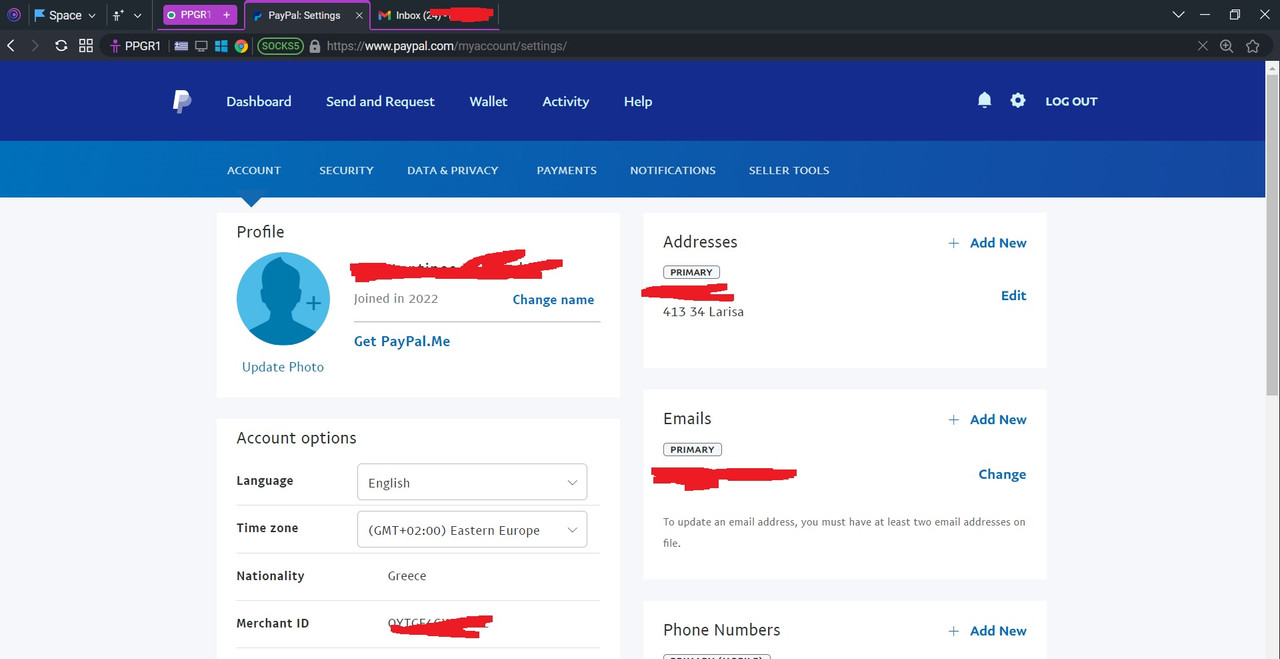
Task: Click the PPGR1 profile figure icon
Action: pyautogui.click(x=115, y=46)
